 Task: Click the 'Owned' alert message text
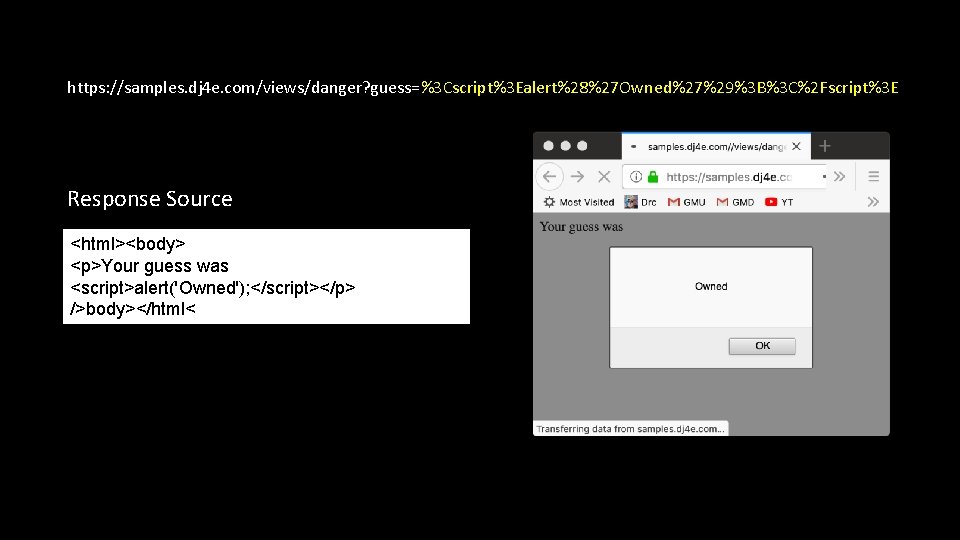[711, 287]
